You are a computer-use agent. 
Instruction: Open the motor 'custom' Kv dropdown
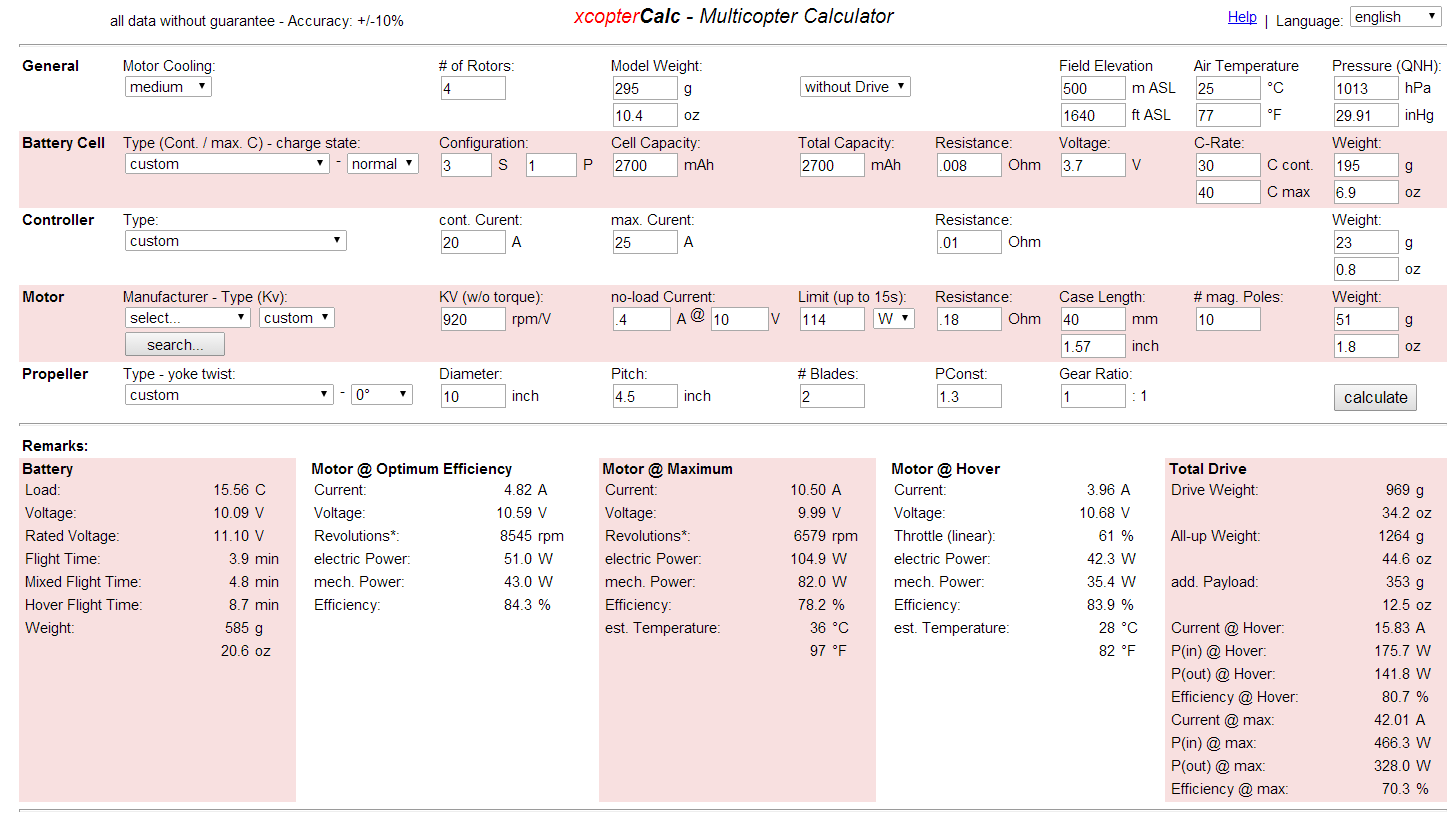tap(296, 317)
